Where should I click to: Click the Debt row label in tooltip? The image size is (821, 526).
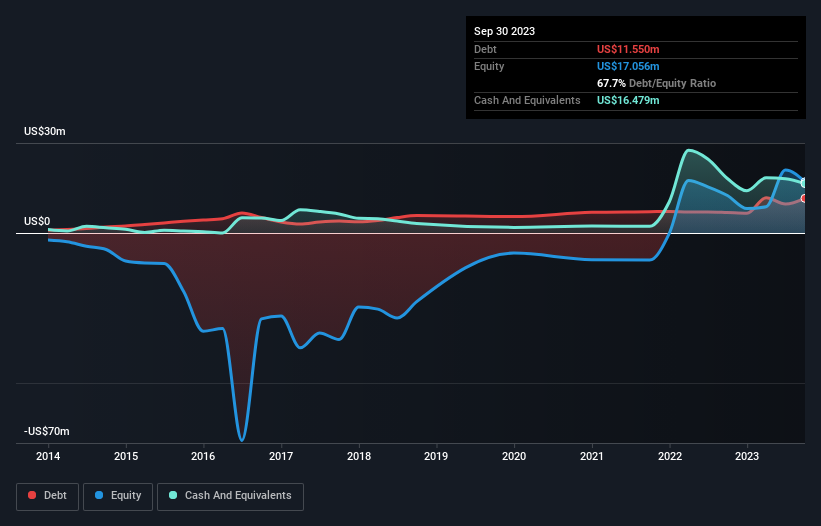pyautogui.click(x=485, y=49)
